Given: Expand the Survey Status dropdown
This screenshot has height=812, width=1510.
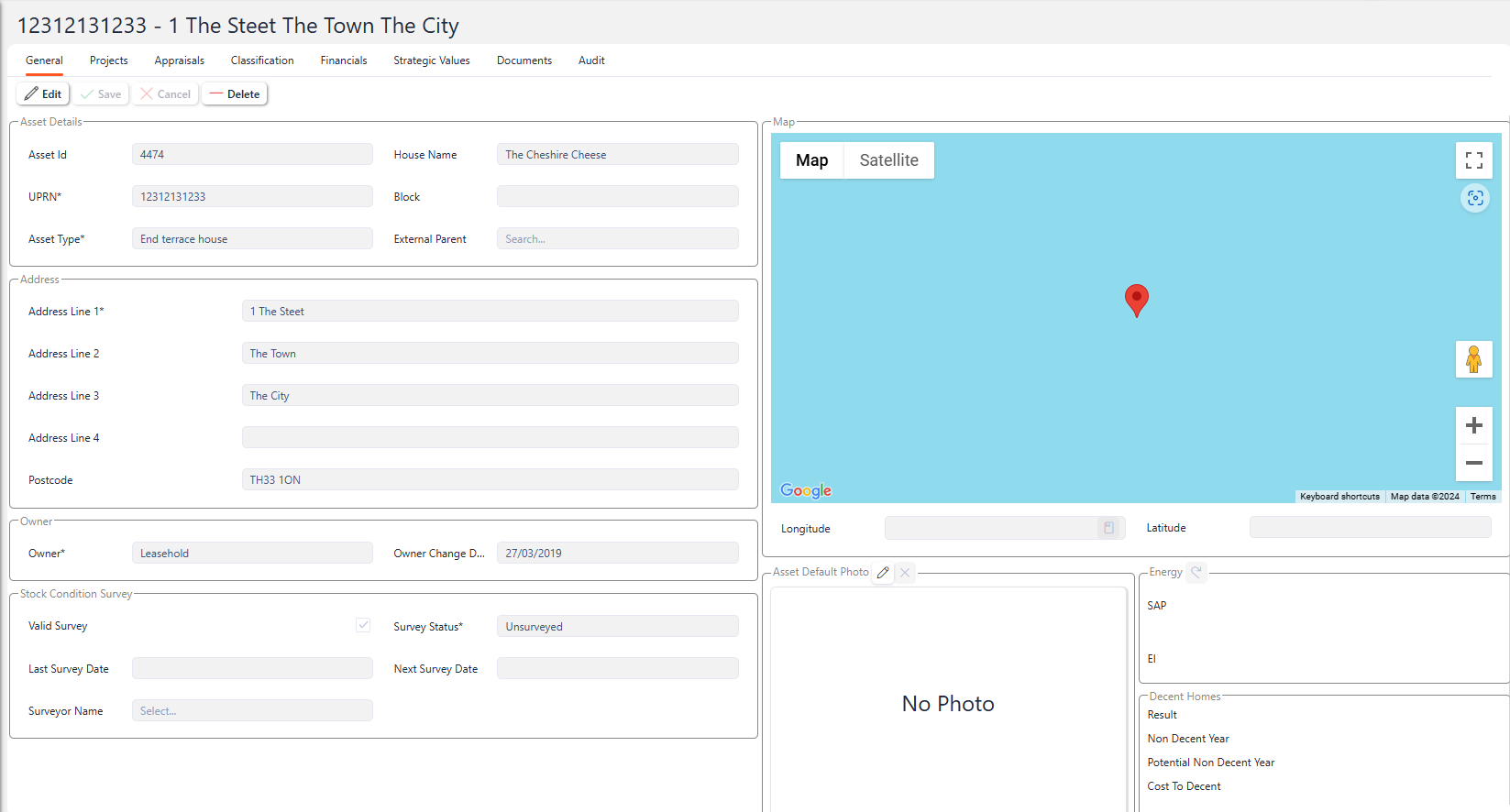Looking at the screenshot, I should point(617,627).
